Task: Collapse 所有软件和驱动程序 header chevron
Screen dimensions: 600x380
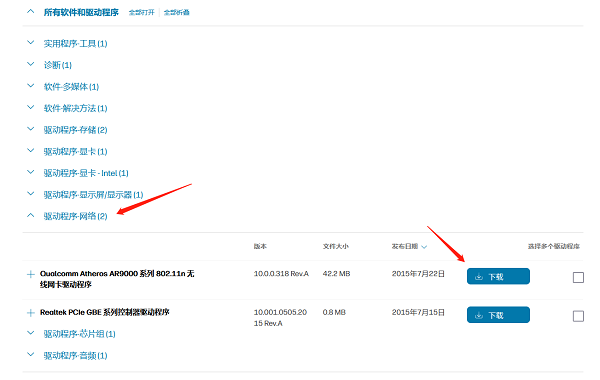Action: 31,12
